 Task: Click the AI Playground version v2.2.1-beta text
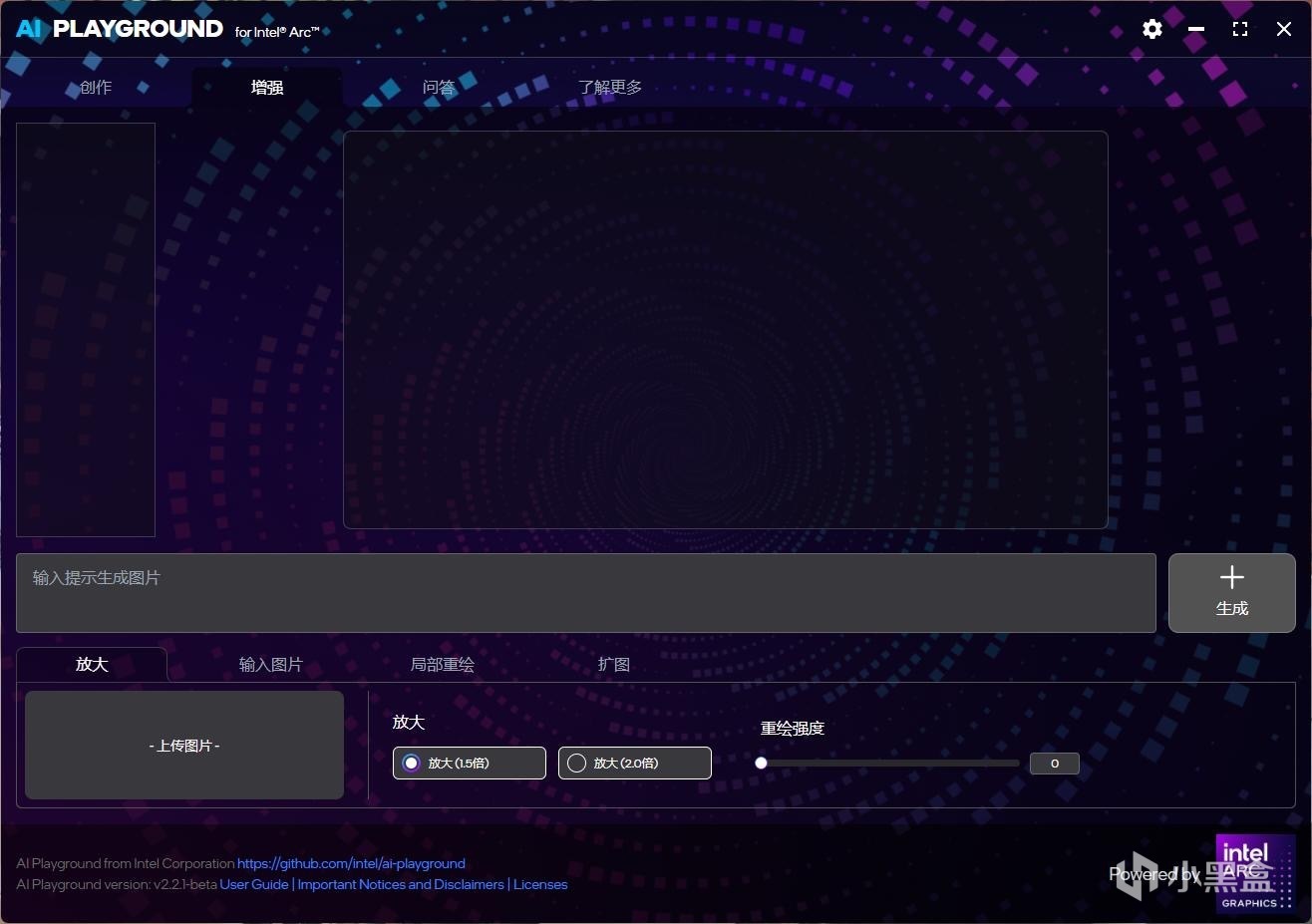[x=117, y=884]
